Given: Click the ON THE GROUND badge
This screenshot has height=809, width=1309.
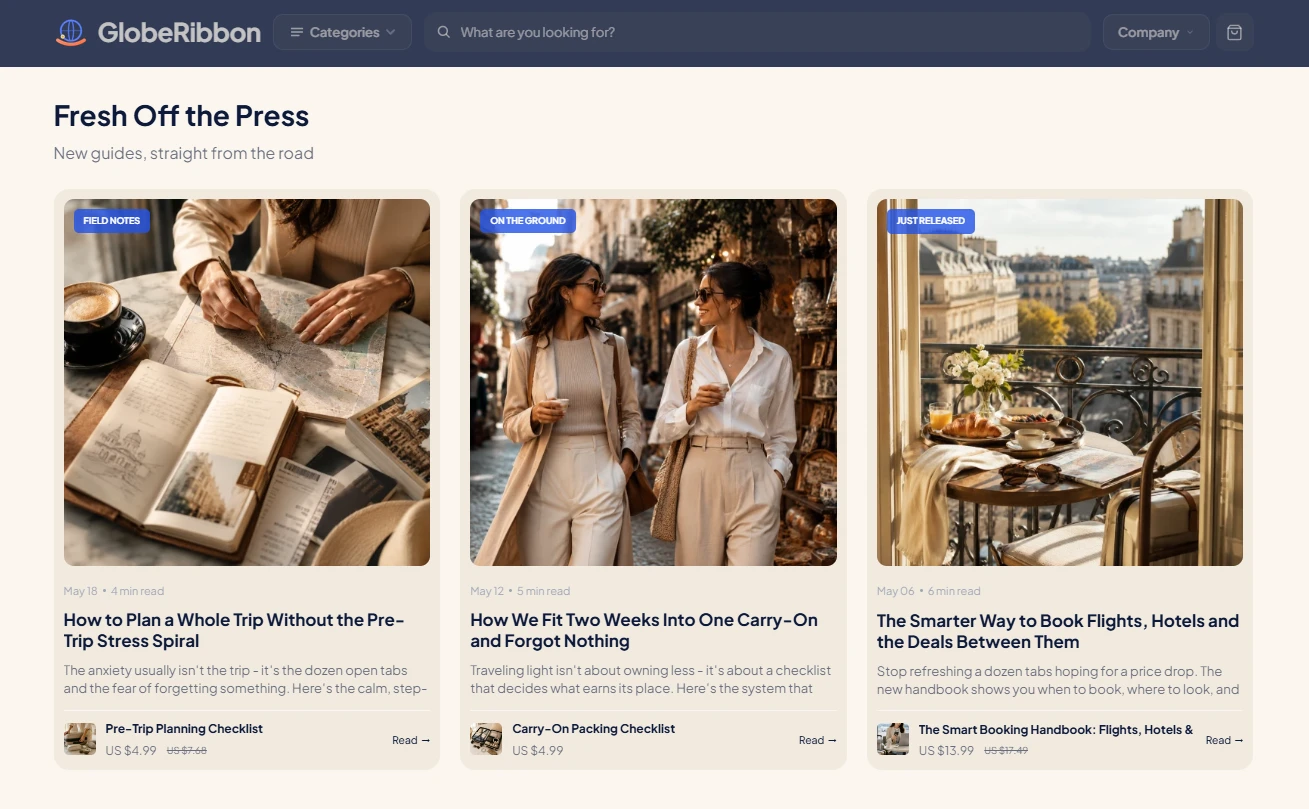Looking at the screenshot, I should [528, 221].
